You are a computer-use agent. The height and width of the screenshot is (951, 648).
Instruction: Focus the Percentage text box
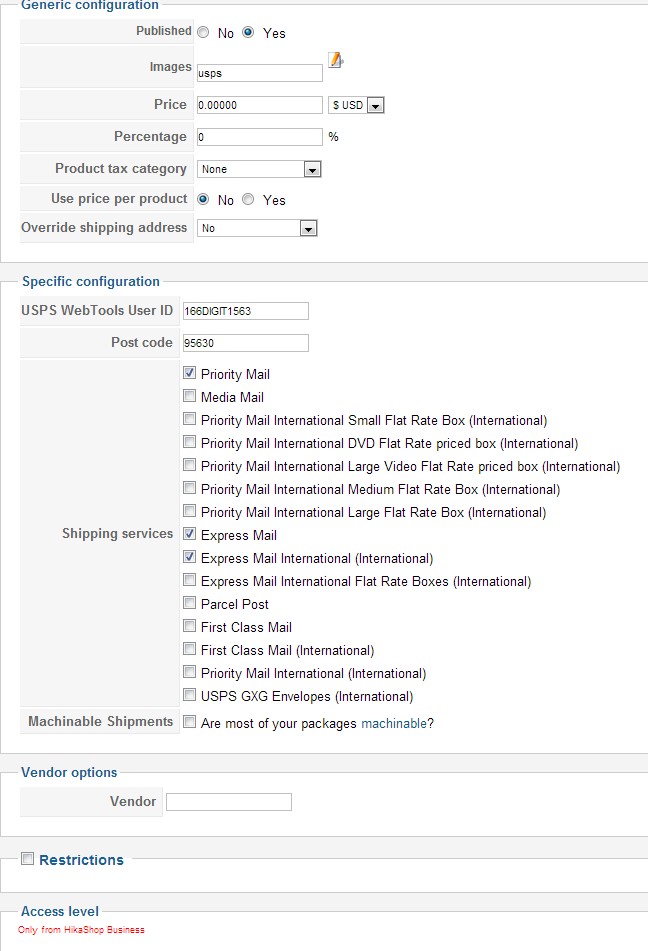coord(260,137)
